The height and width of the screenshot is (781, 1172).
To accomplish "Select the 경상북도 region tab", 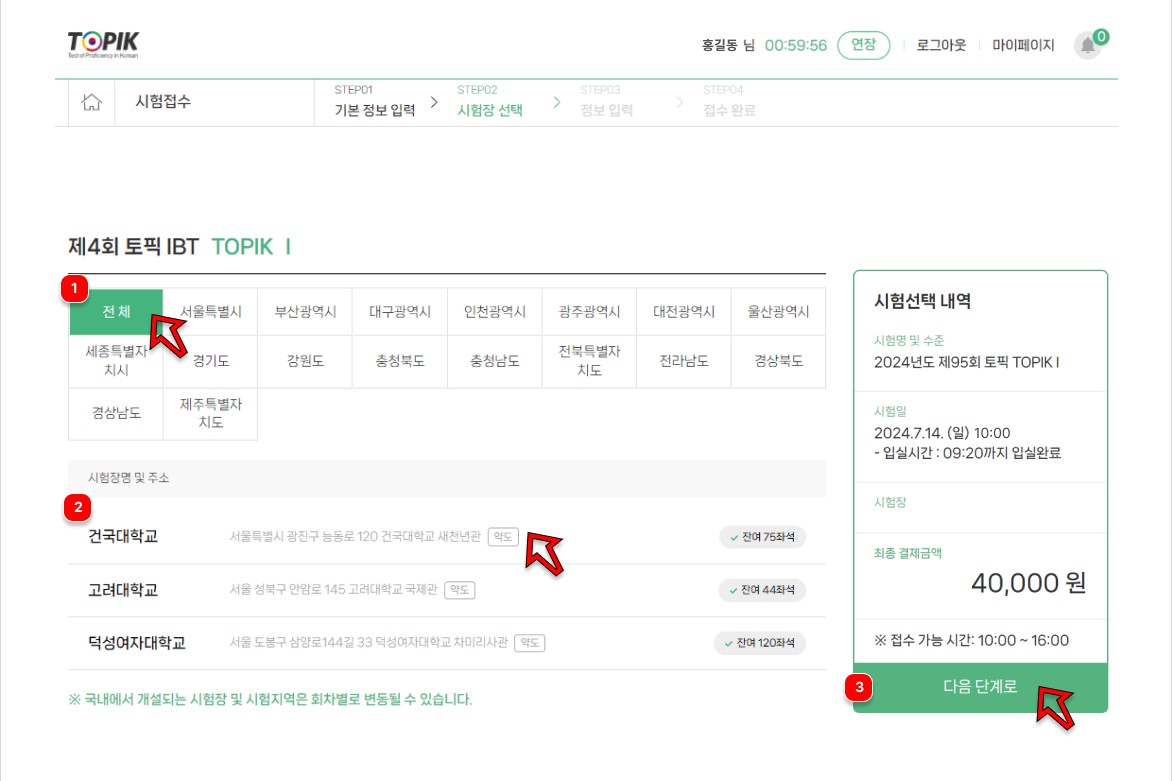I will tap(778, 361).
